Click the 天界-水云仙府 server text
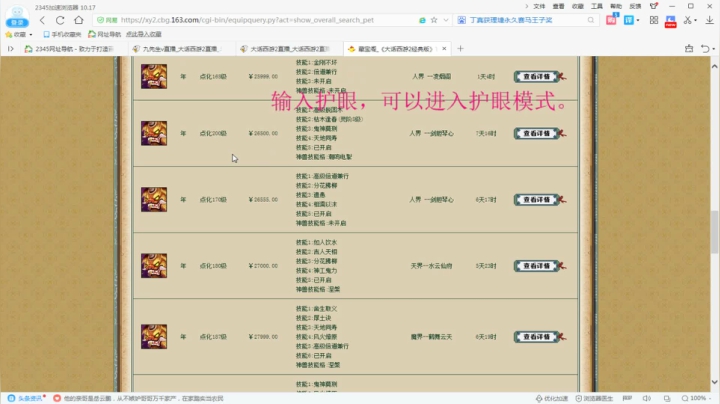Image resolution: width=720 pixels, height=404 pixels. click(431, 266)
